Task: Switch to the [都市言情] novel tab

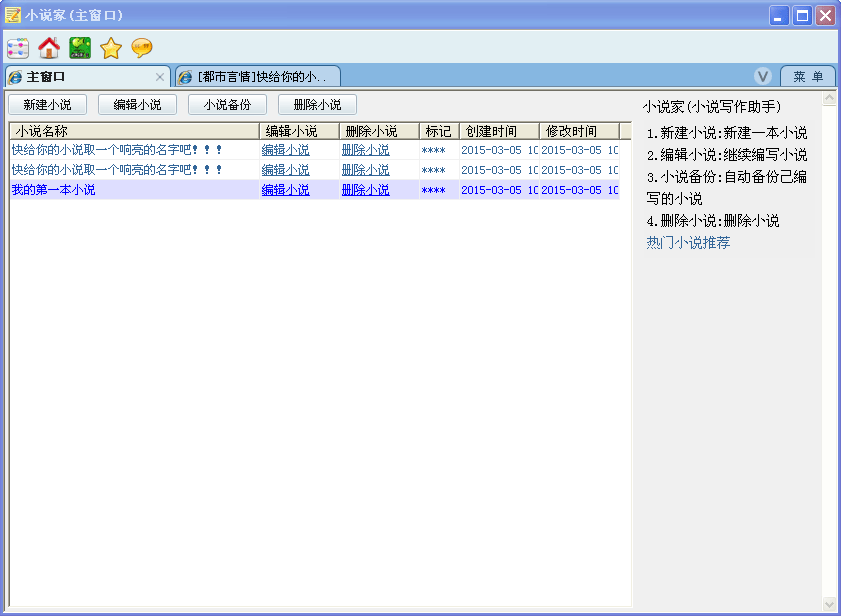Action: 258,77
